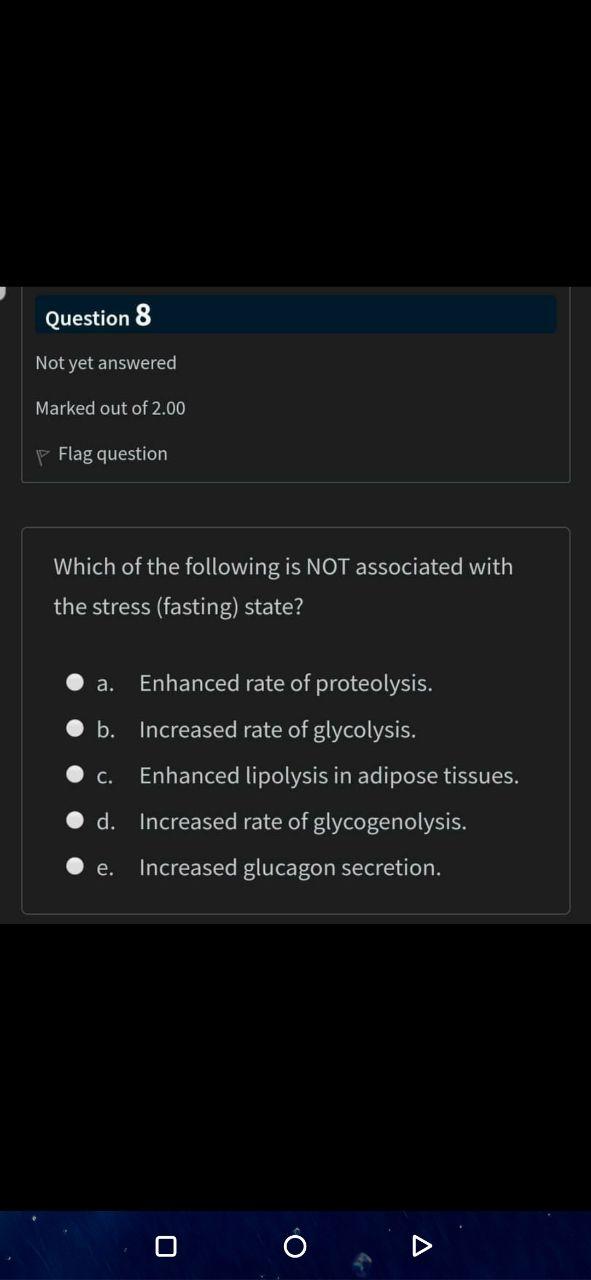Tap the back triangle in the navigation bar
The width and height of the screenshot is (591, 1280).
[x=420, y=1245]
